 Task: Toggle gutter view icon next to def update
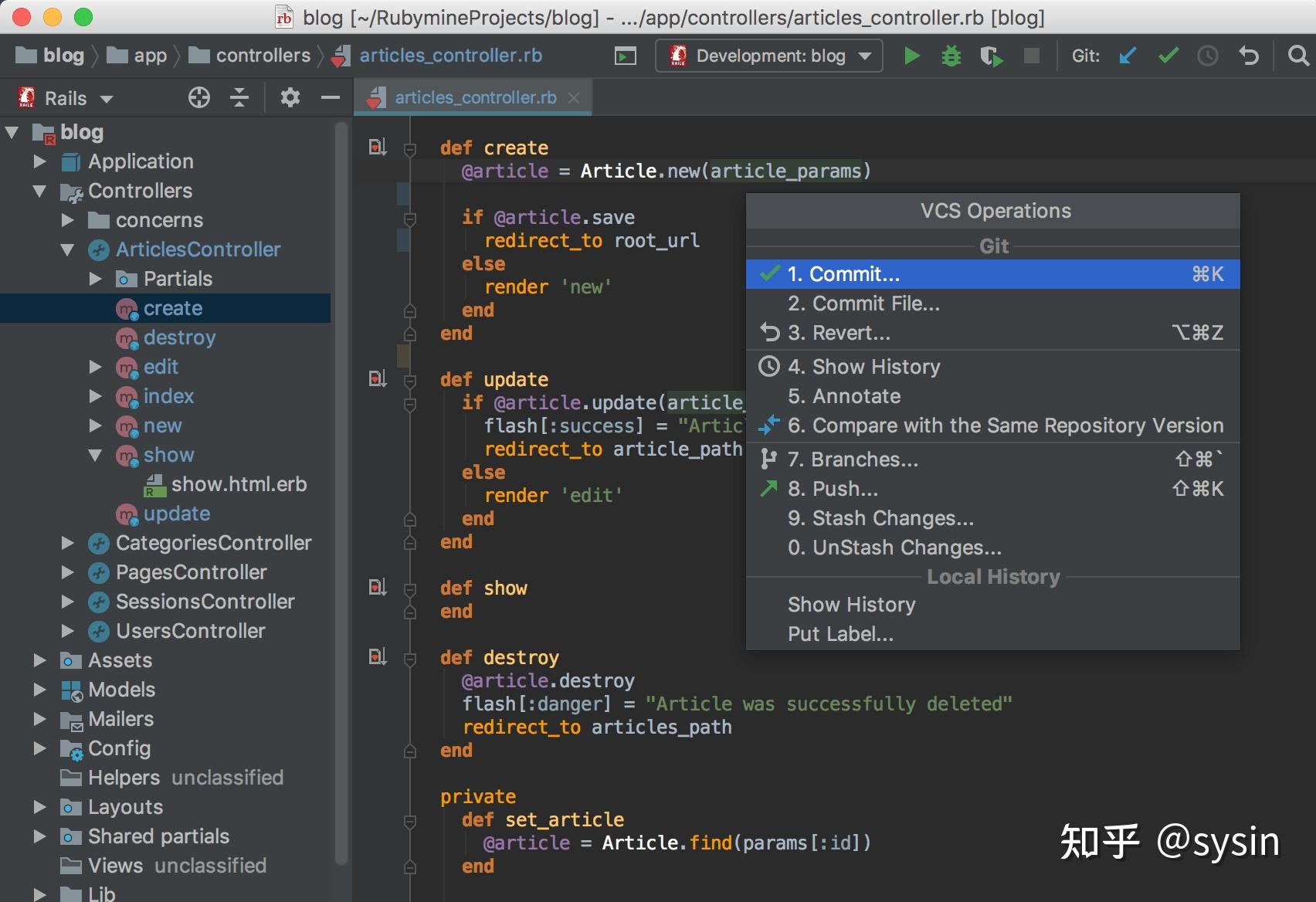377,379
